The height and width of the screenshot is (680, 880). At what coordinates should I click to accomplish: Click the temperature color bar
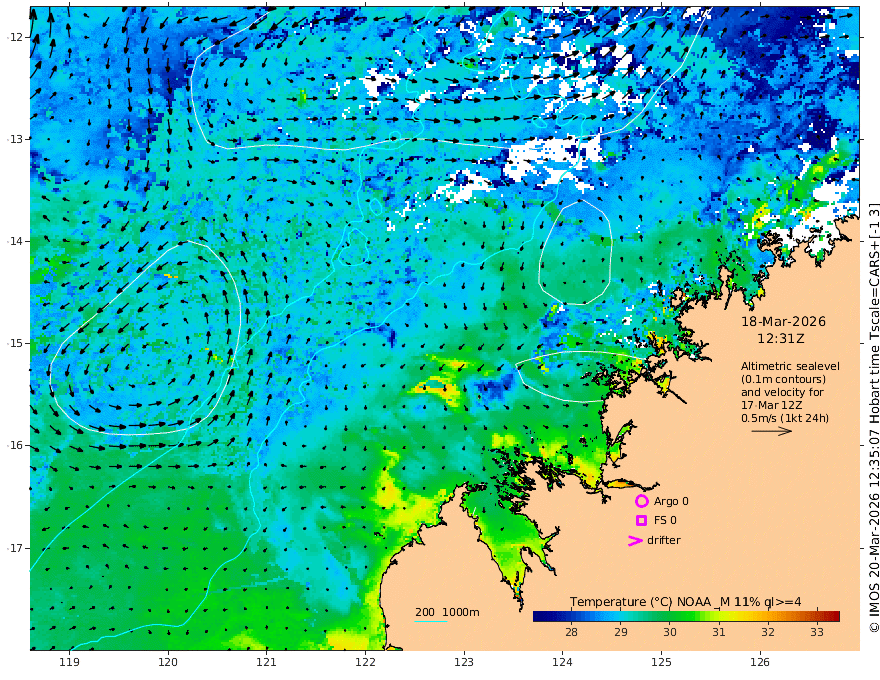pos(686,617)
